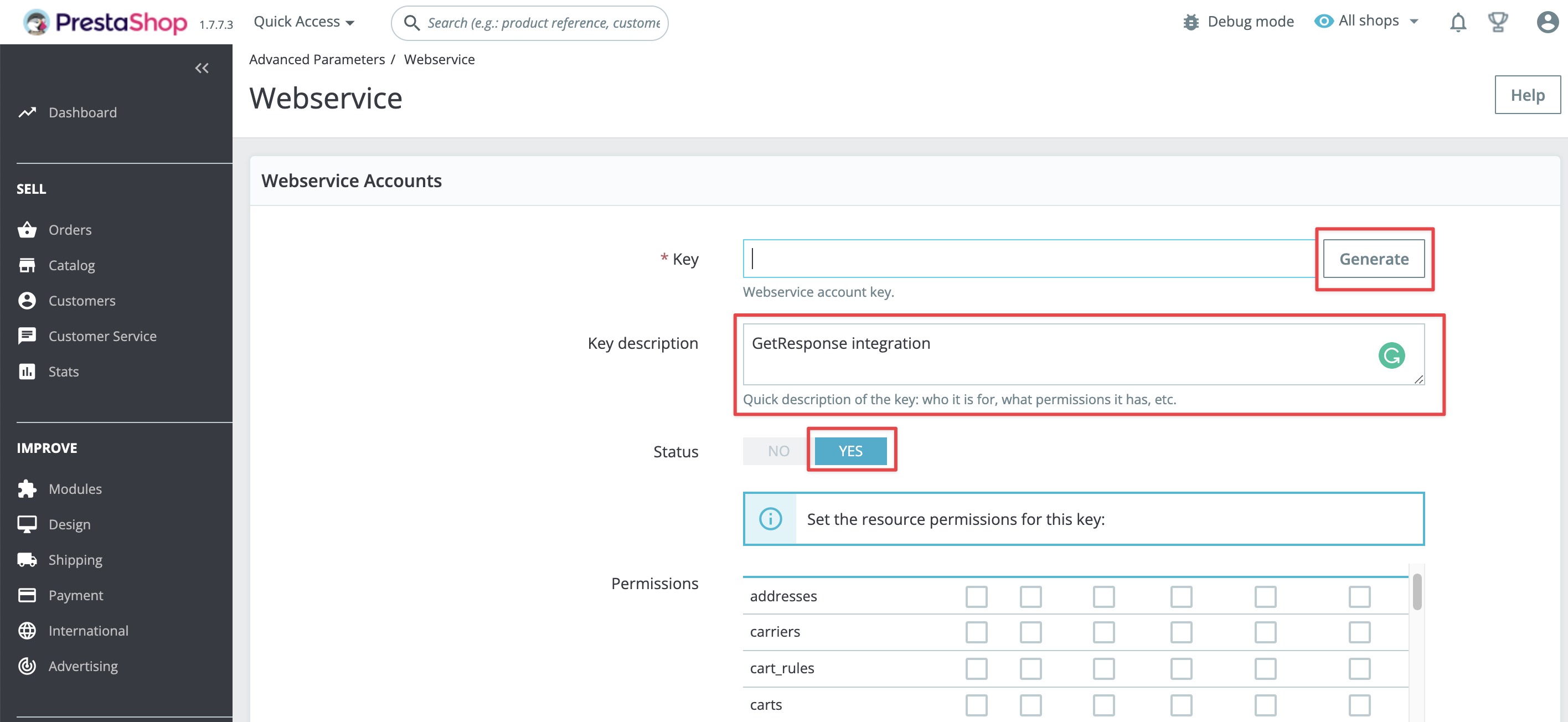Image resolution: width=1568 pixels, height=722 pixels.
Task: Click the Shipping truck icon
Action: [x=27, y=559]
